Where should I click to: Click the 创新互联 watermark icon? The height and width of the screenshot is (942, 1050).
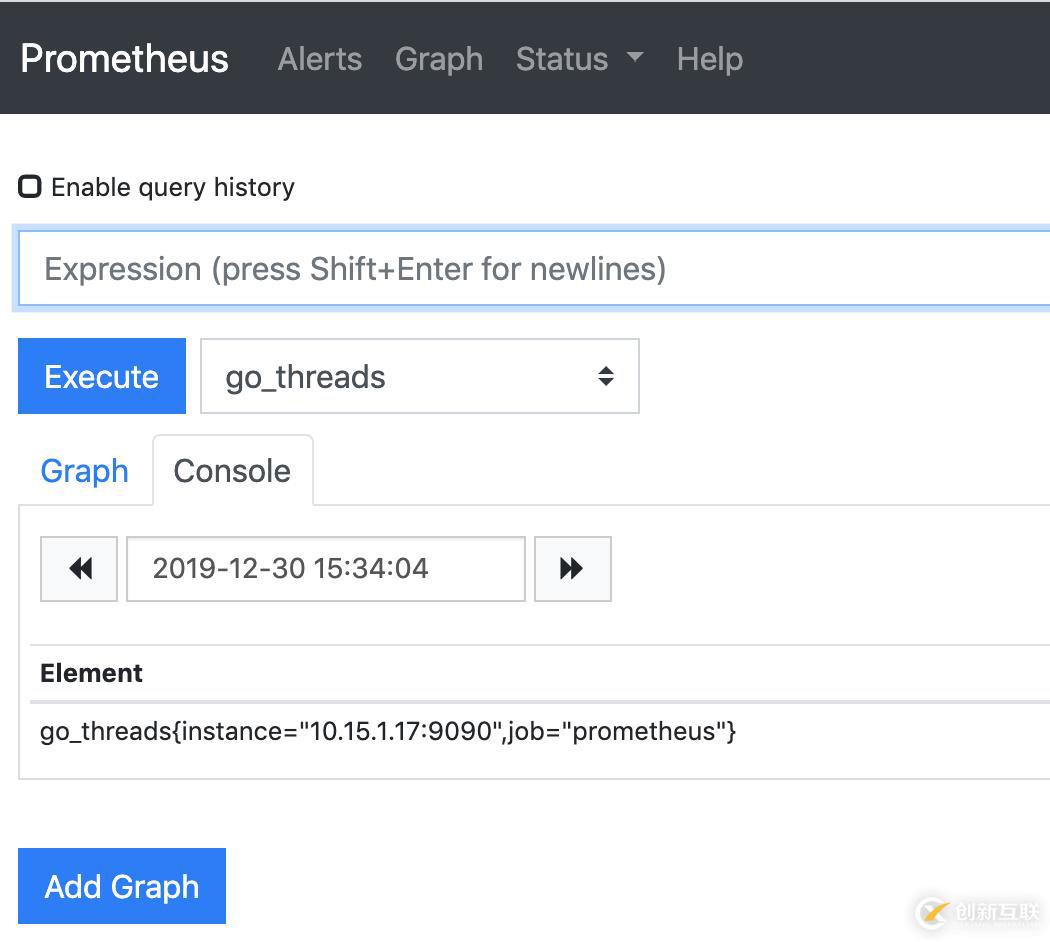[932, 912]
